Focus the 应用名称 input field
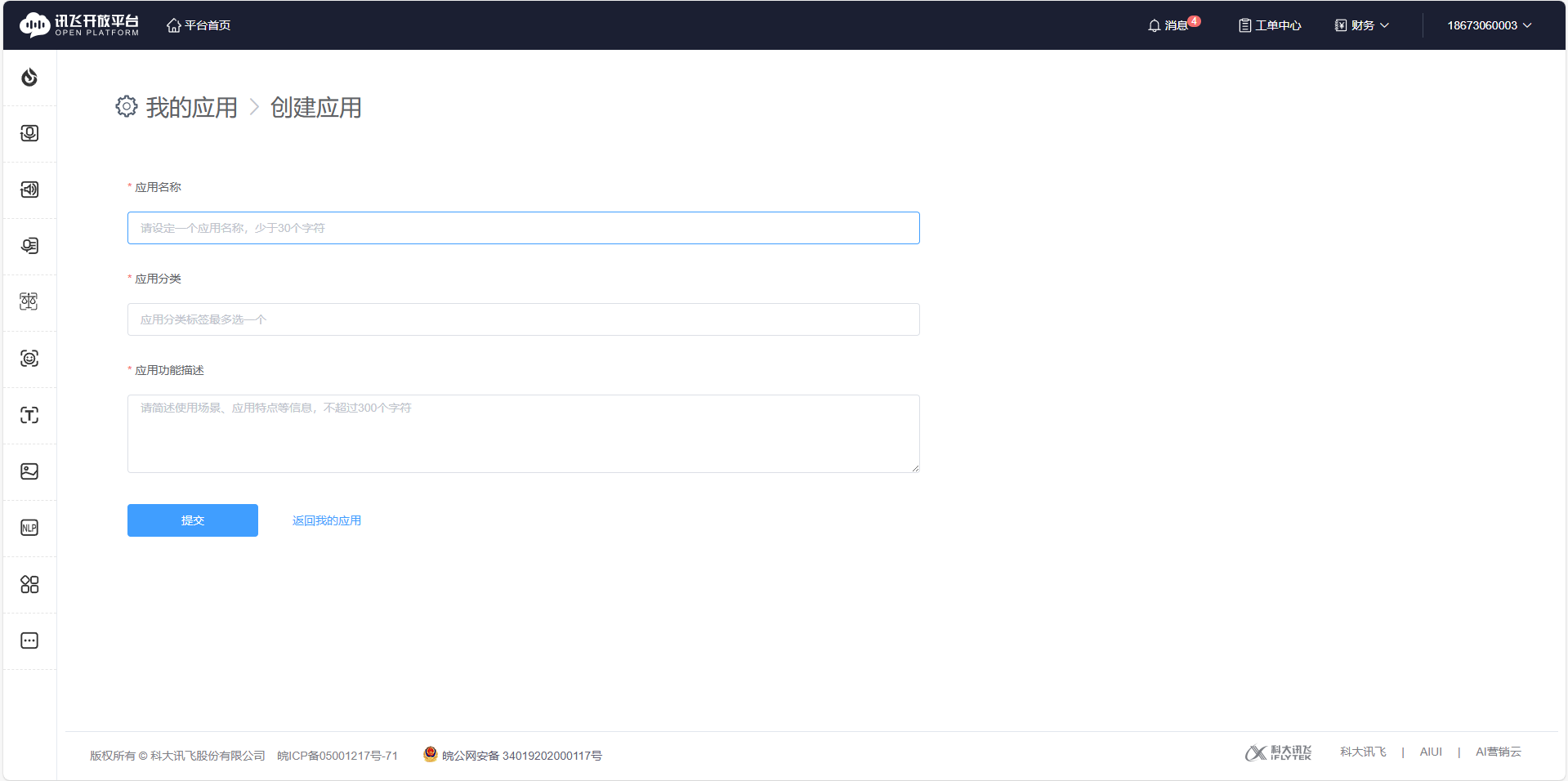Image resolution: width=1568 pixels, height=781 pixels. [x=523, y=228]
